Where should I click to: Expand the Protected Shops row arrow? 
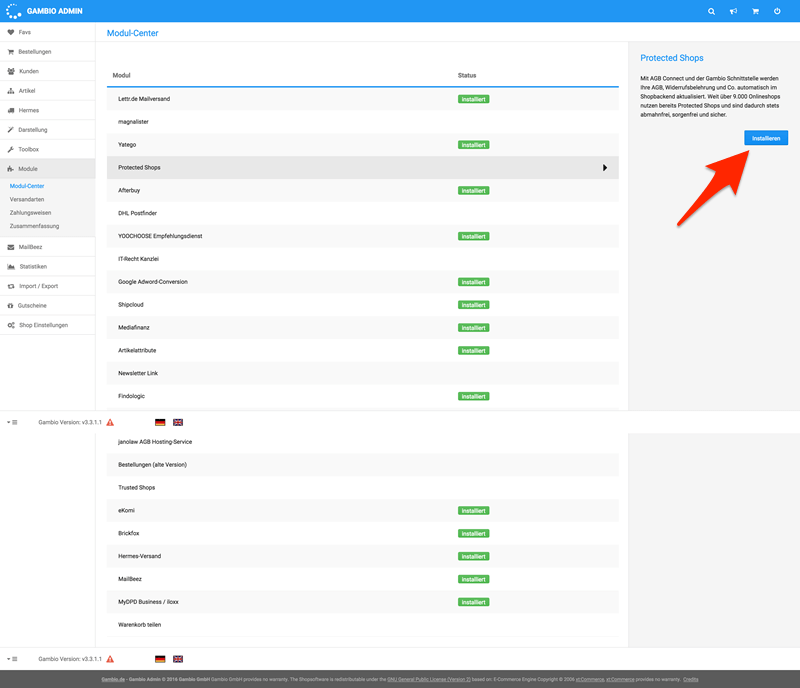pyautogui.click(x=605, y=167)
